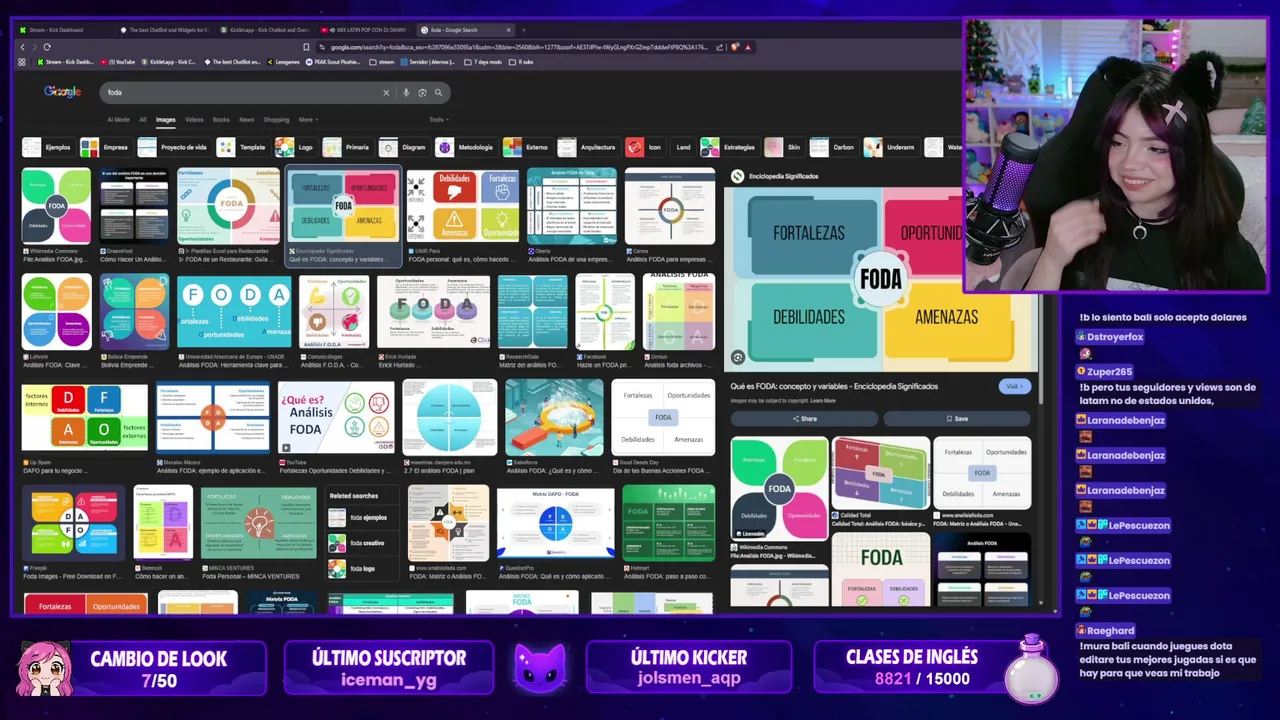The width and height of the screenshot is (1280, 720).
Task: Clear the search box with X
Action: (x=386, y=93)
